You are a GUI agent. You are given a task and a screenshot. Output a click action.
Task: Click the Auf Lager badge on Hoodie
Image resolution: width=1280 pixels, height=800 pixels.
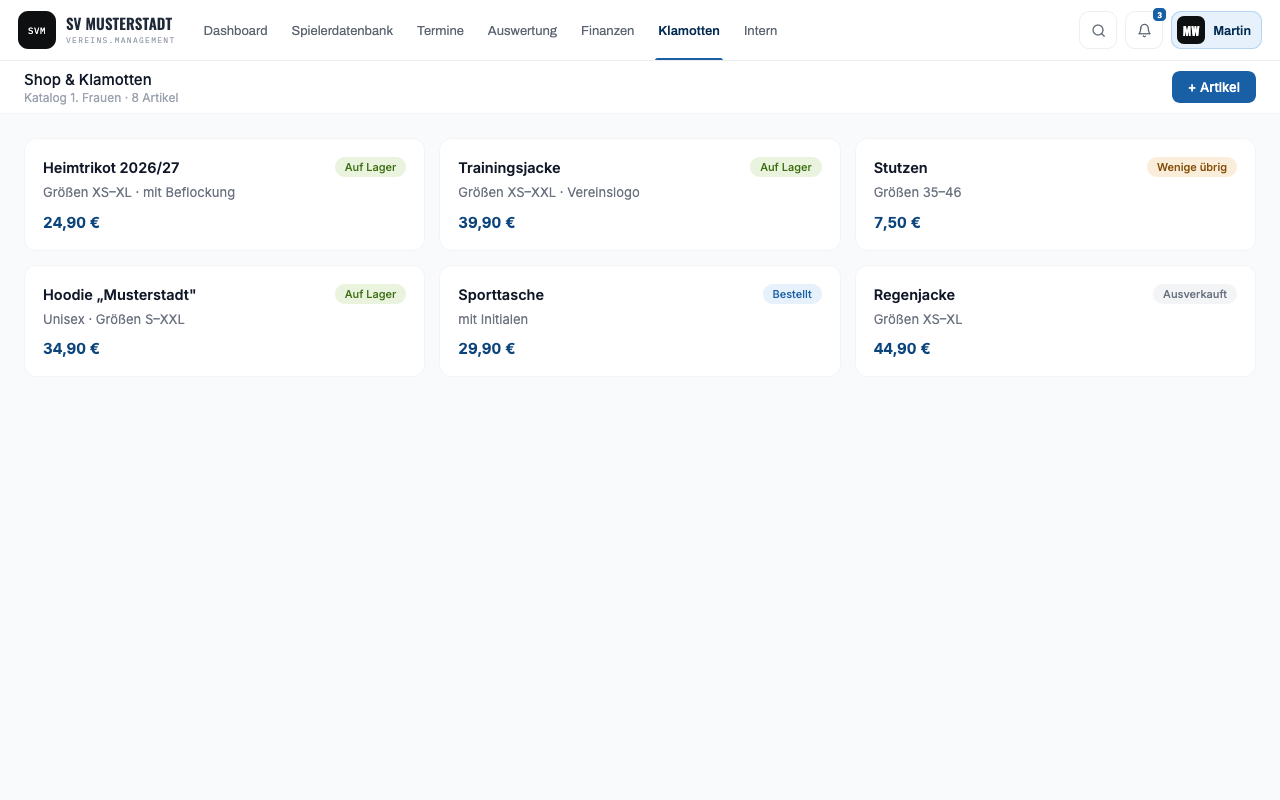point(370,294)
